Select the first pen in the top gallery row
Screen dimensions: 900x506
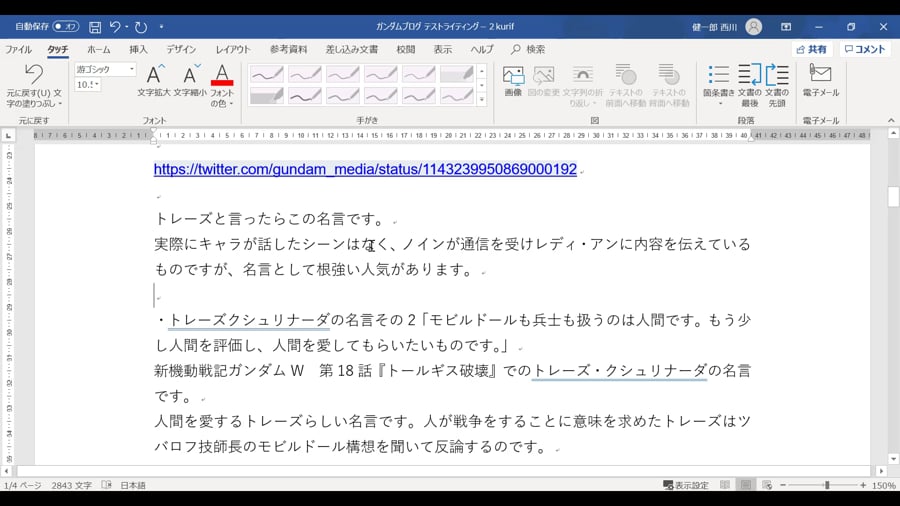(267, 74)
